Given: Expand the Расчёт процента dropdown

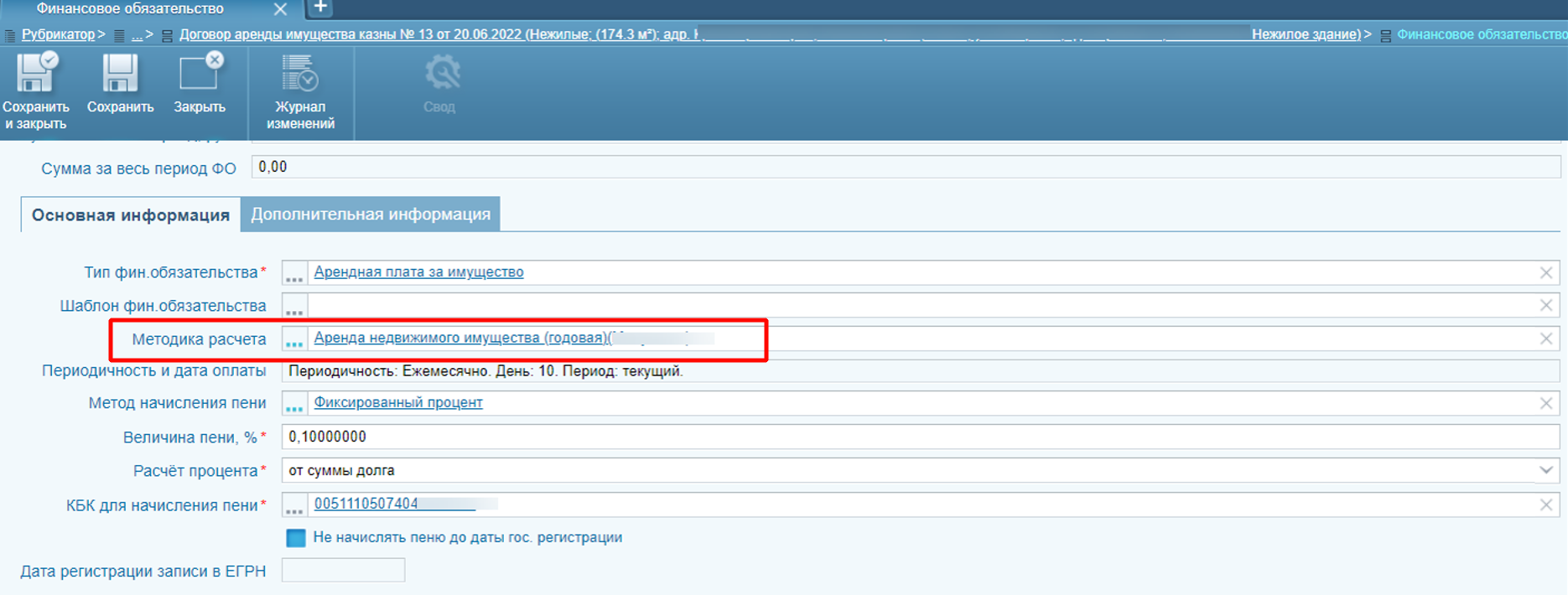Looking at the screenshot, I should [x=1545, y=470].
